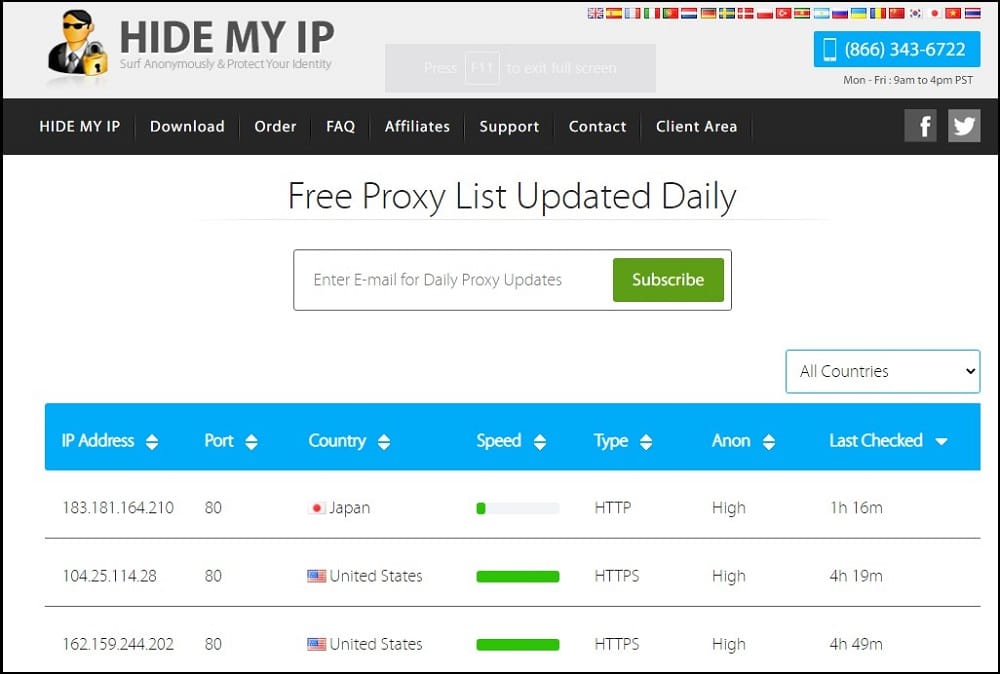Click the 4h 19m last checked value
The width and height of the screenshot is (1000, 674).
pos(856,576)
